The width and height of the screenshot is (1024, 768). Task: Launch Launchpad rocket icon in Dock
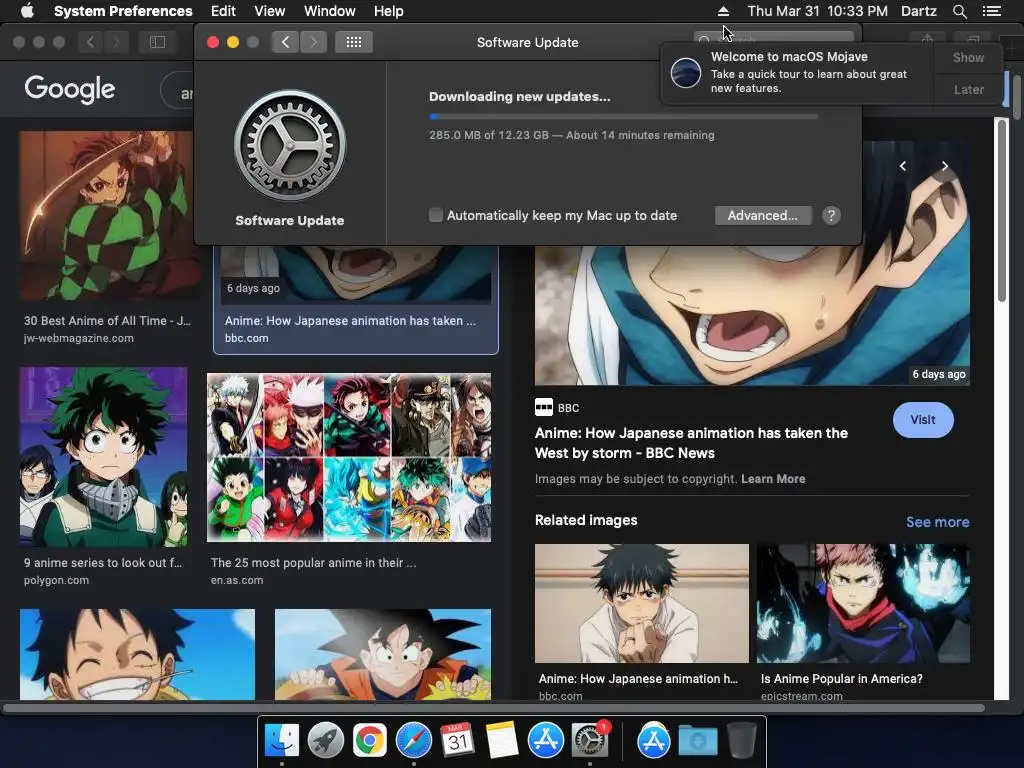click(x=326, y=741)
